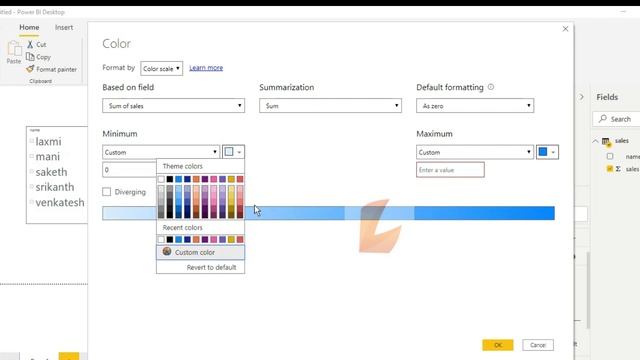This screenshot has height=360, width=640.
Task: Pick the yellow theme color swatch
Action: [x=231, y=179]
